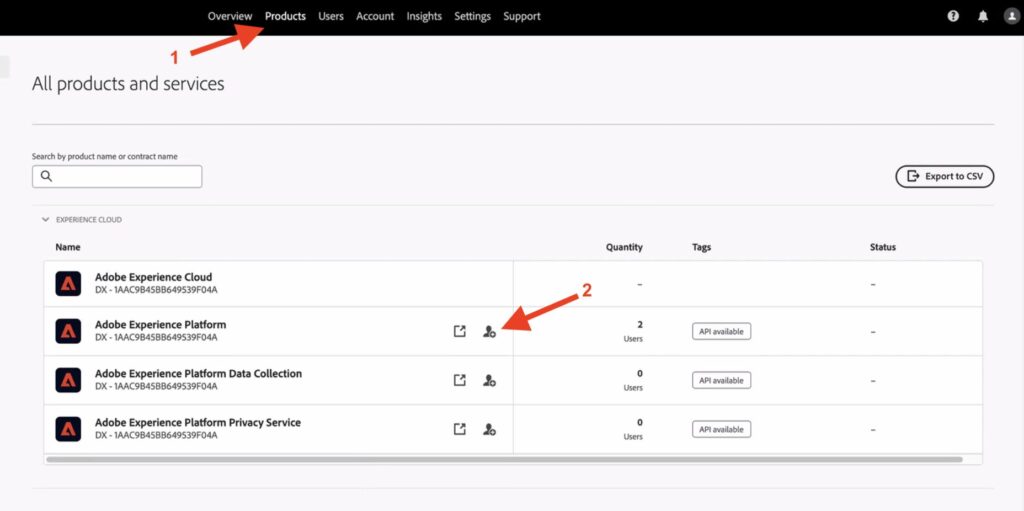The image size is (1024, 511).
Task: Open the notifications bell
Action: [x=983, y=16]
